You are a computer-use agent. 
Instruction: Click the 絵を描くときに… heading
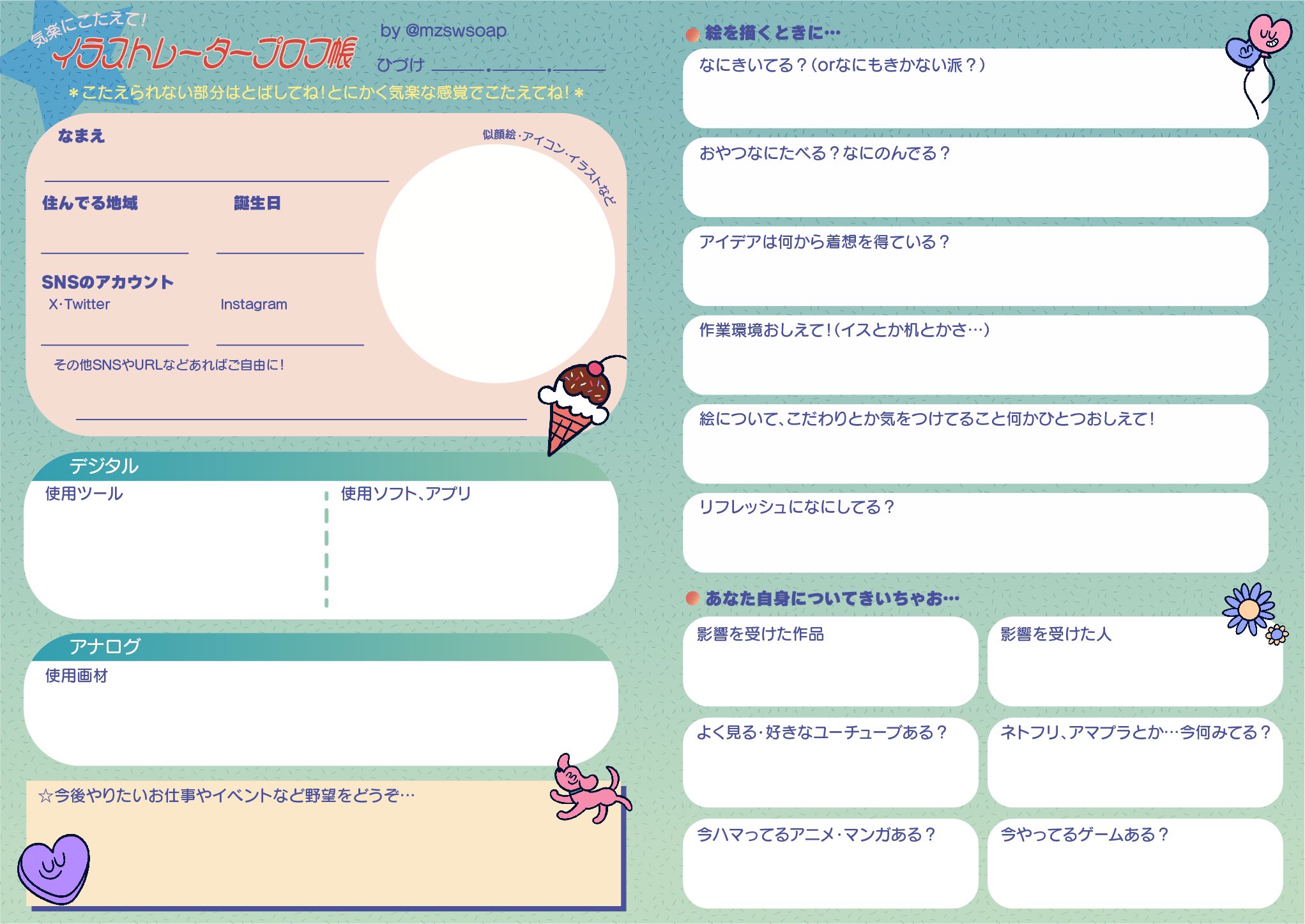coord(773,33)
